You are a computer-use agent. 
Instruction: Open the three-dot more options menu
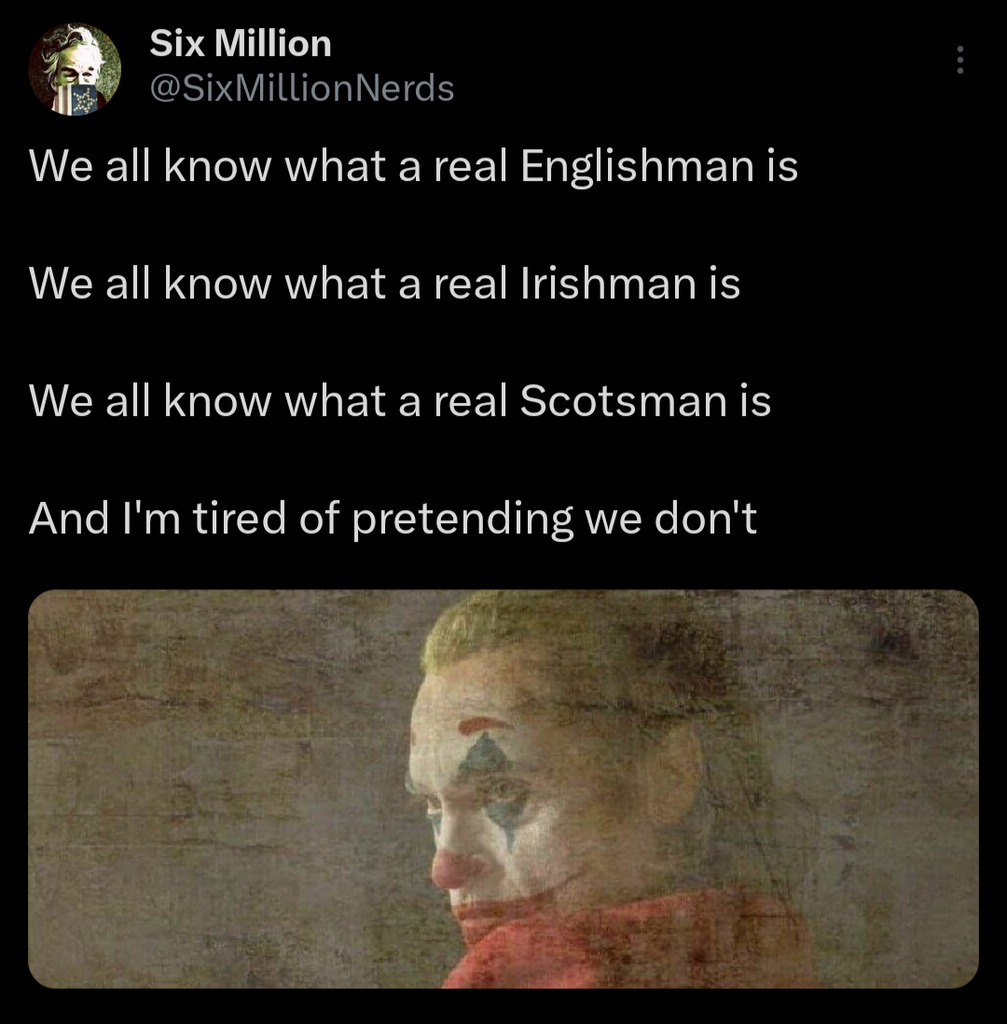coord(959,60)
